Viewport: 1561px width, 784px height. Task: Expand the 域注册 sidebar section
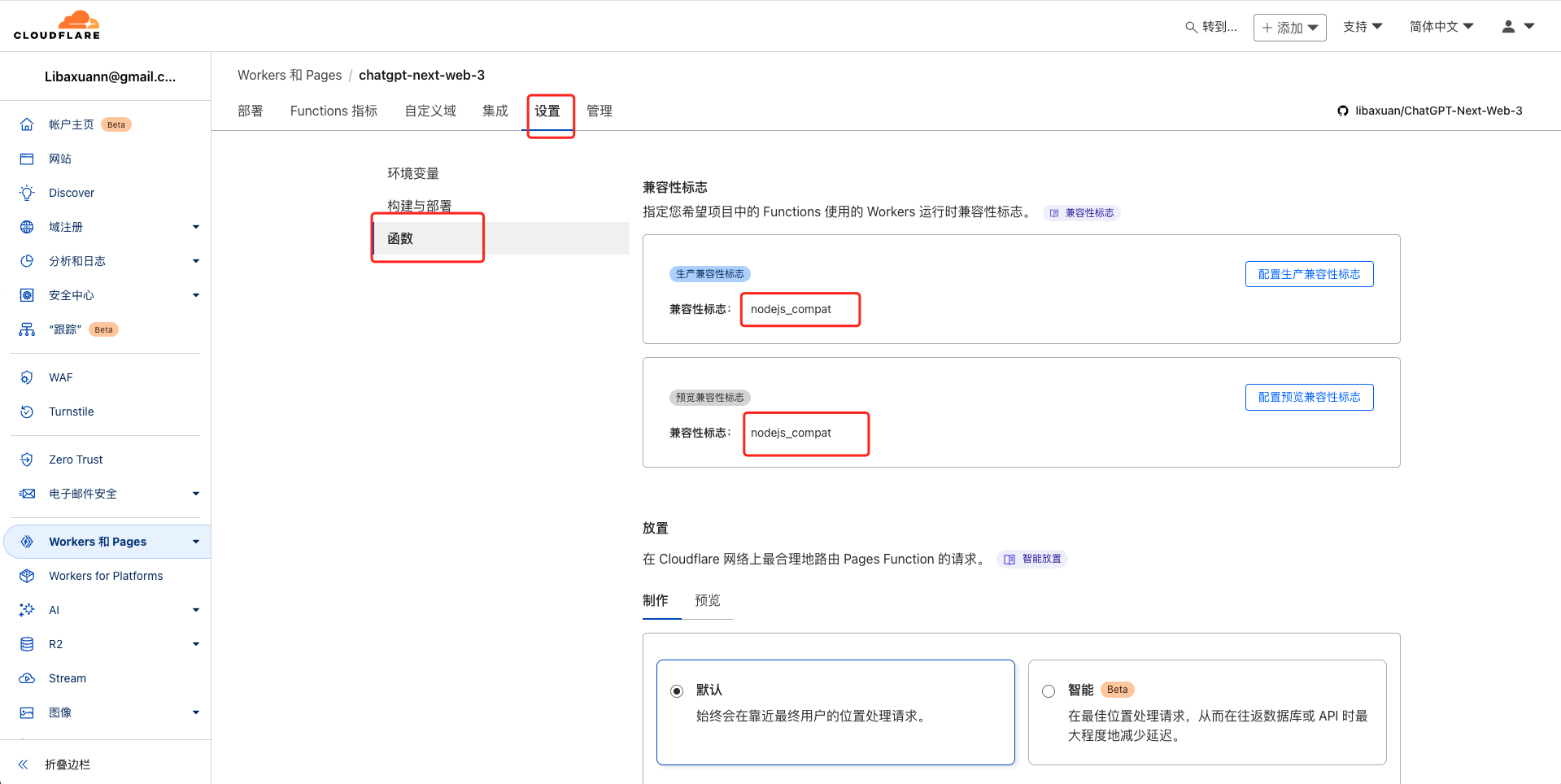click(x=196, y=227)
